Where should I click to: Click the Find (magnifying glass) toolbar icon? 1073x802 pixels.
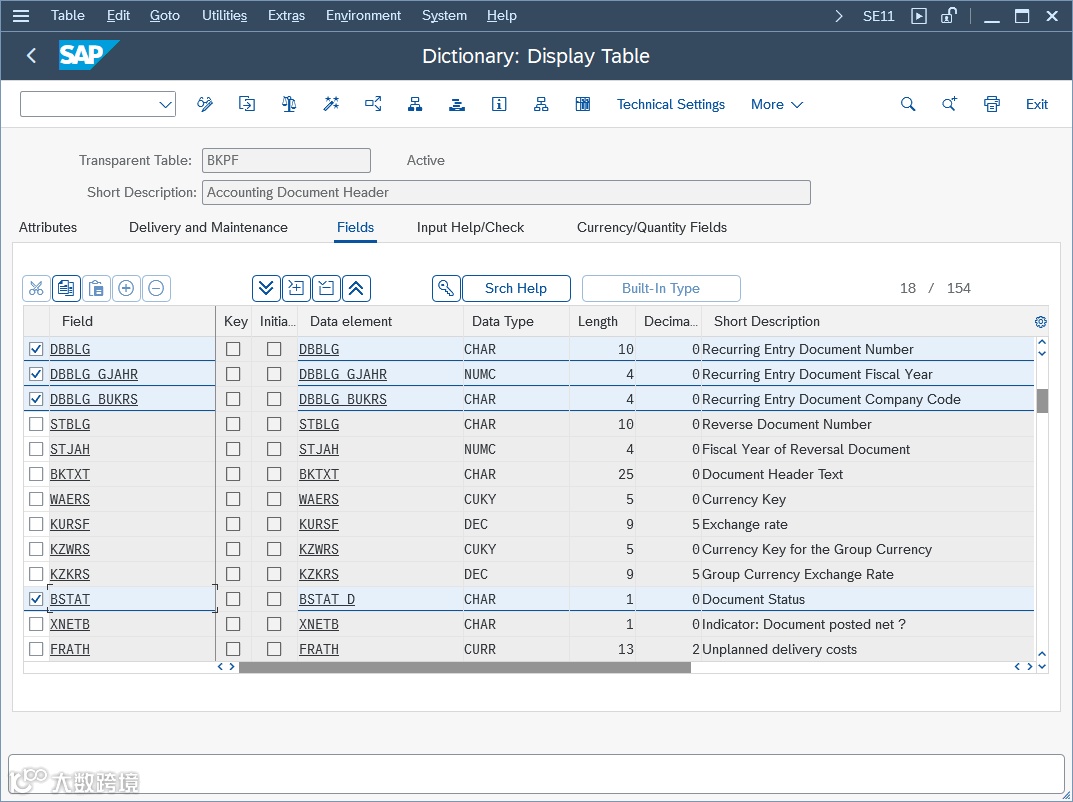pyautogui.click(x=908, y=104)
